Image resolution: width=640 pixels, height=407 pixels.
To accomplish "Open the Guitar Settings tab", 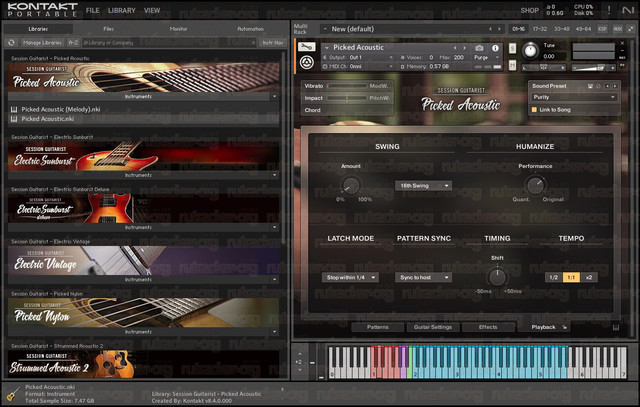I will (x=433, y=327).
